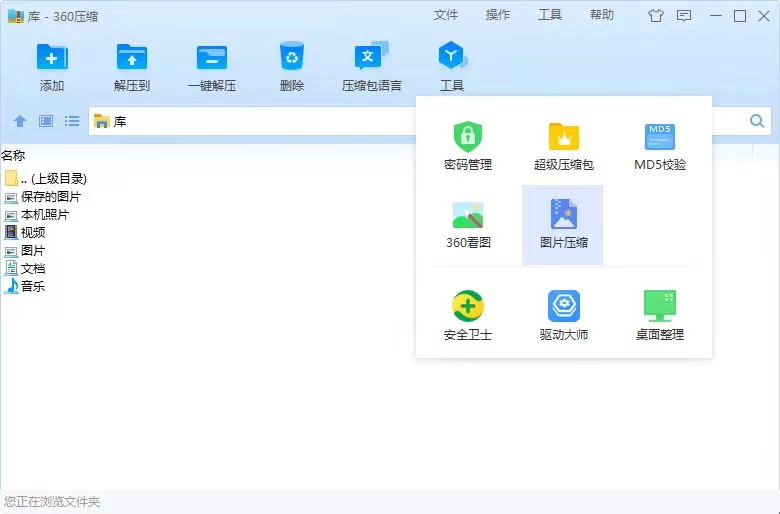Close the 360压缩 window
Screen dimensions: 780x514
[x=764, y=16]
